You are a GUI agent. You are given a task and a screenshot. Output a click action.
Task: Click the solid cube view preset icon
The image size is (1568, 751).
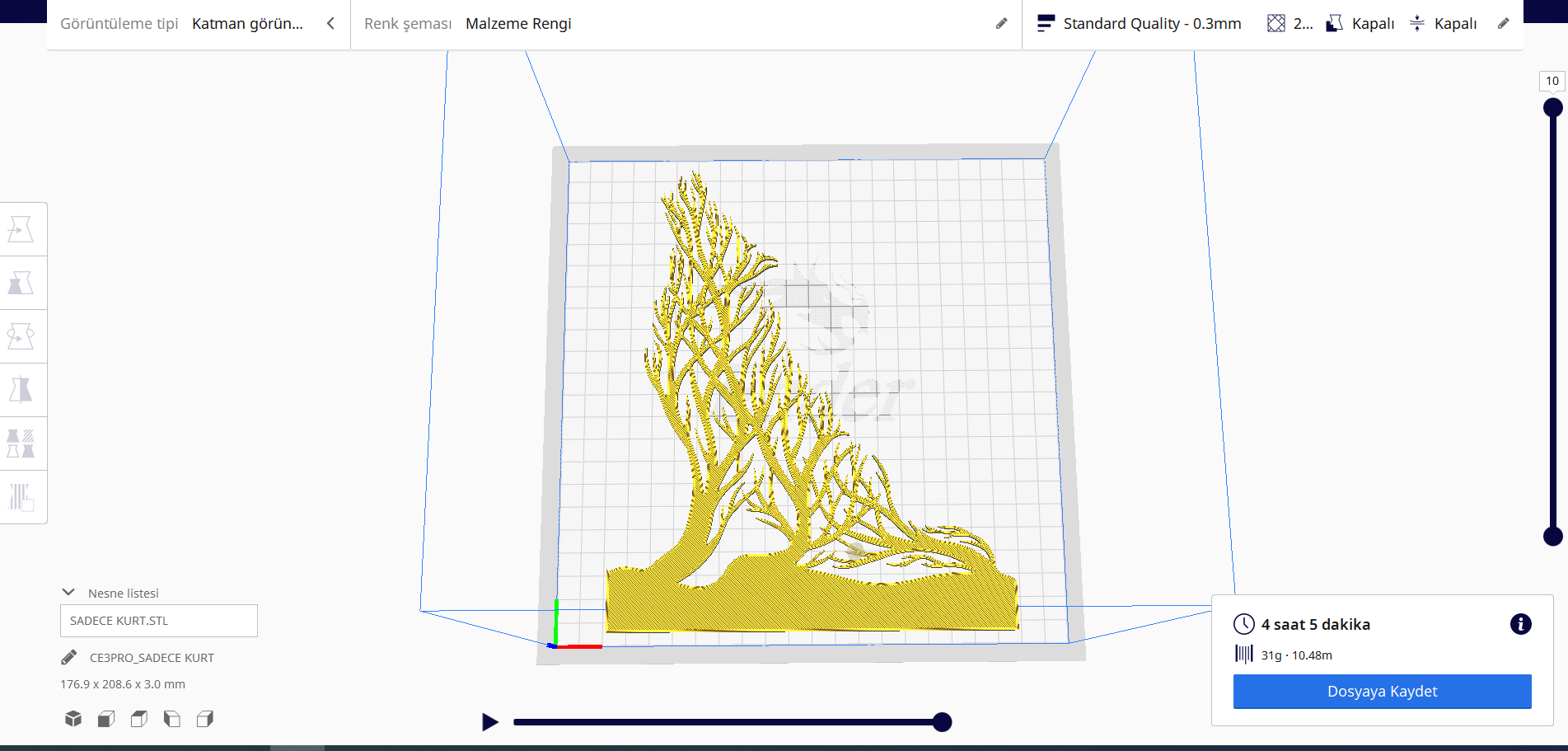pyautogui.click(x=73, y=718)
